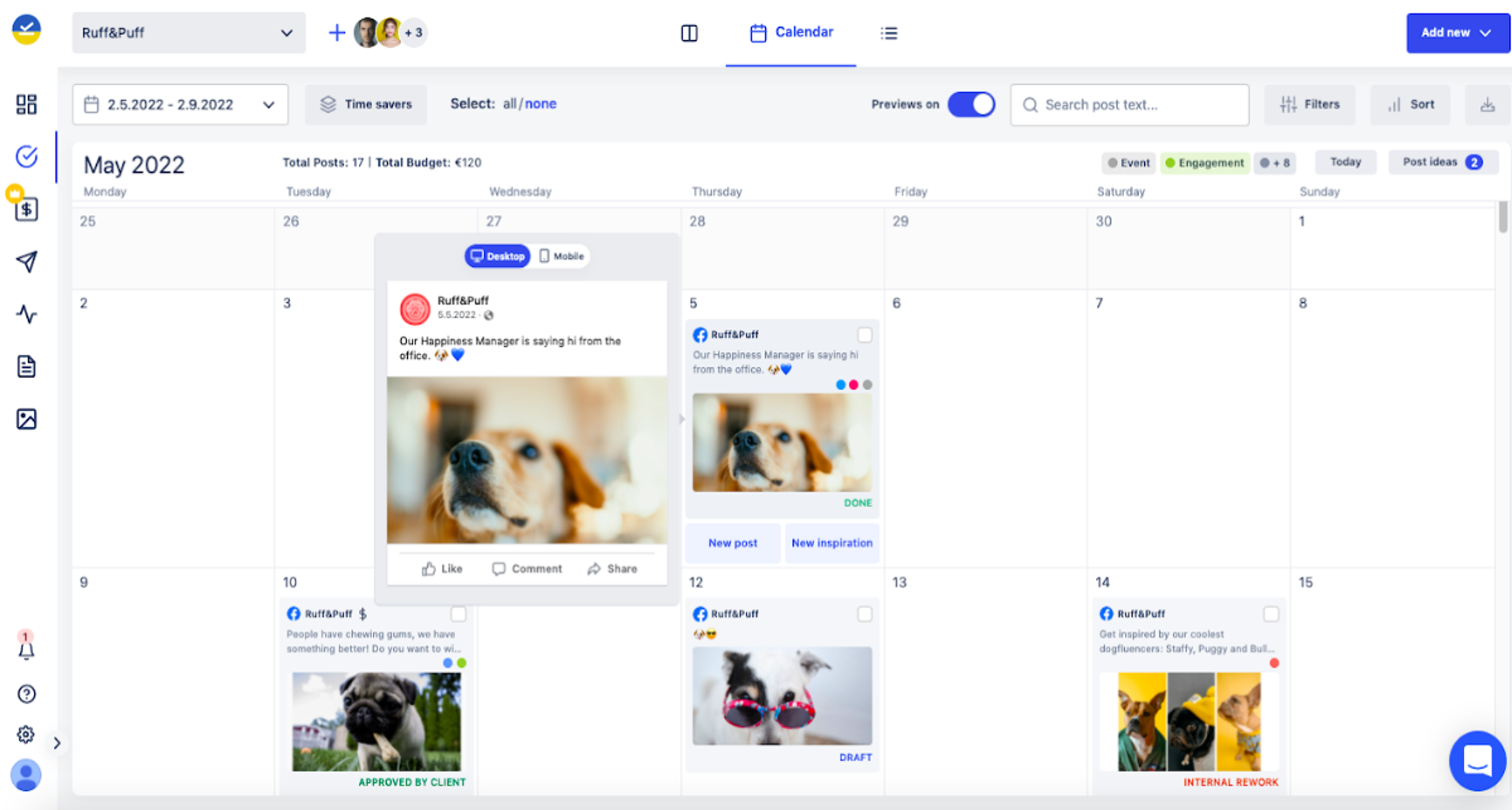Switch the preview to Mobile view
This screenshot has width=1512, height=810.
(560, 256)
